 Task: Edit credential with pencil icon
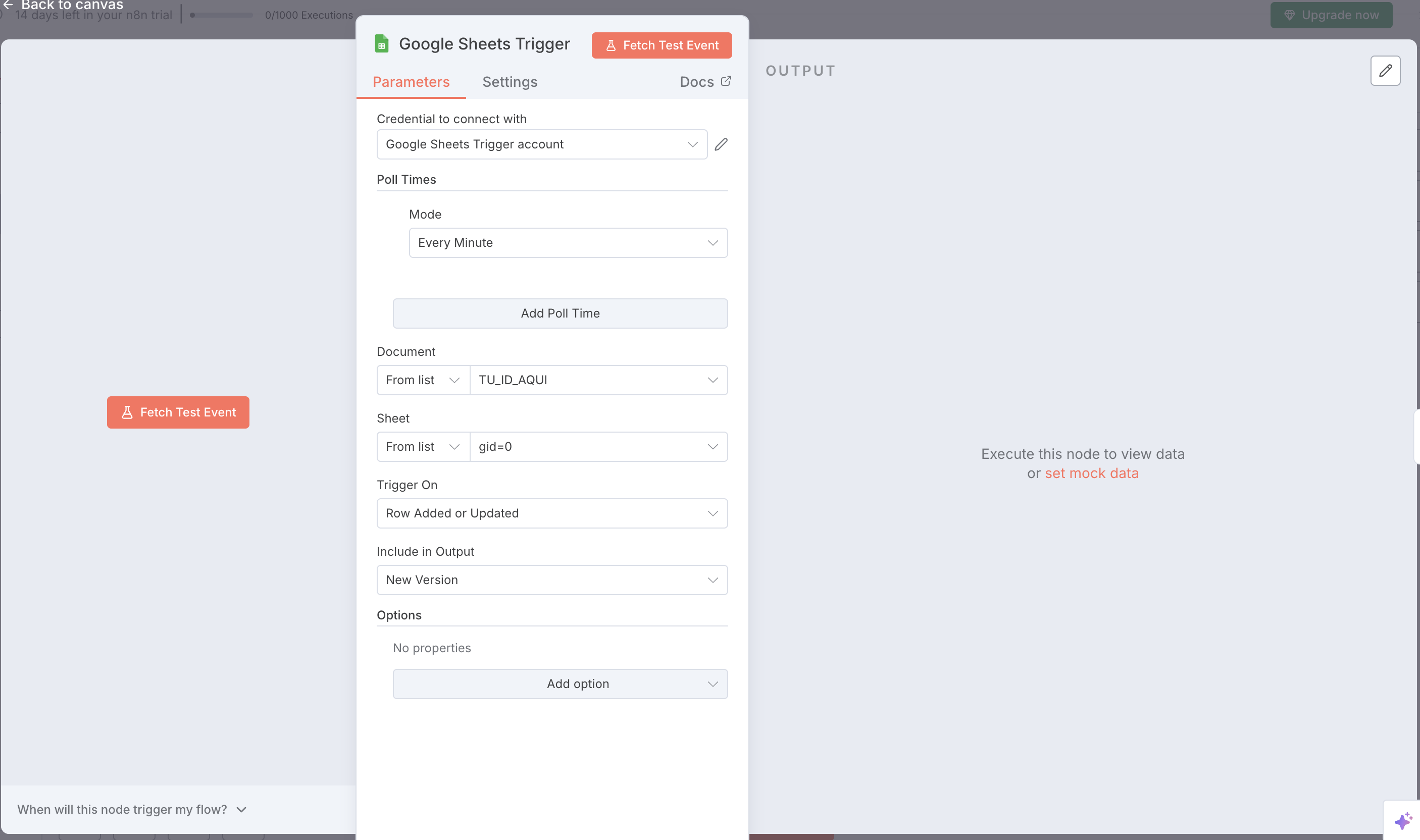(x=721, y=144)
